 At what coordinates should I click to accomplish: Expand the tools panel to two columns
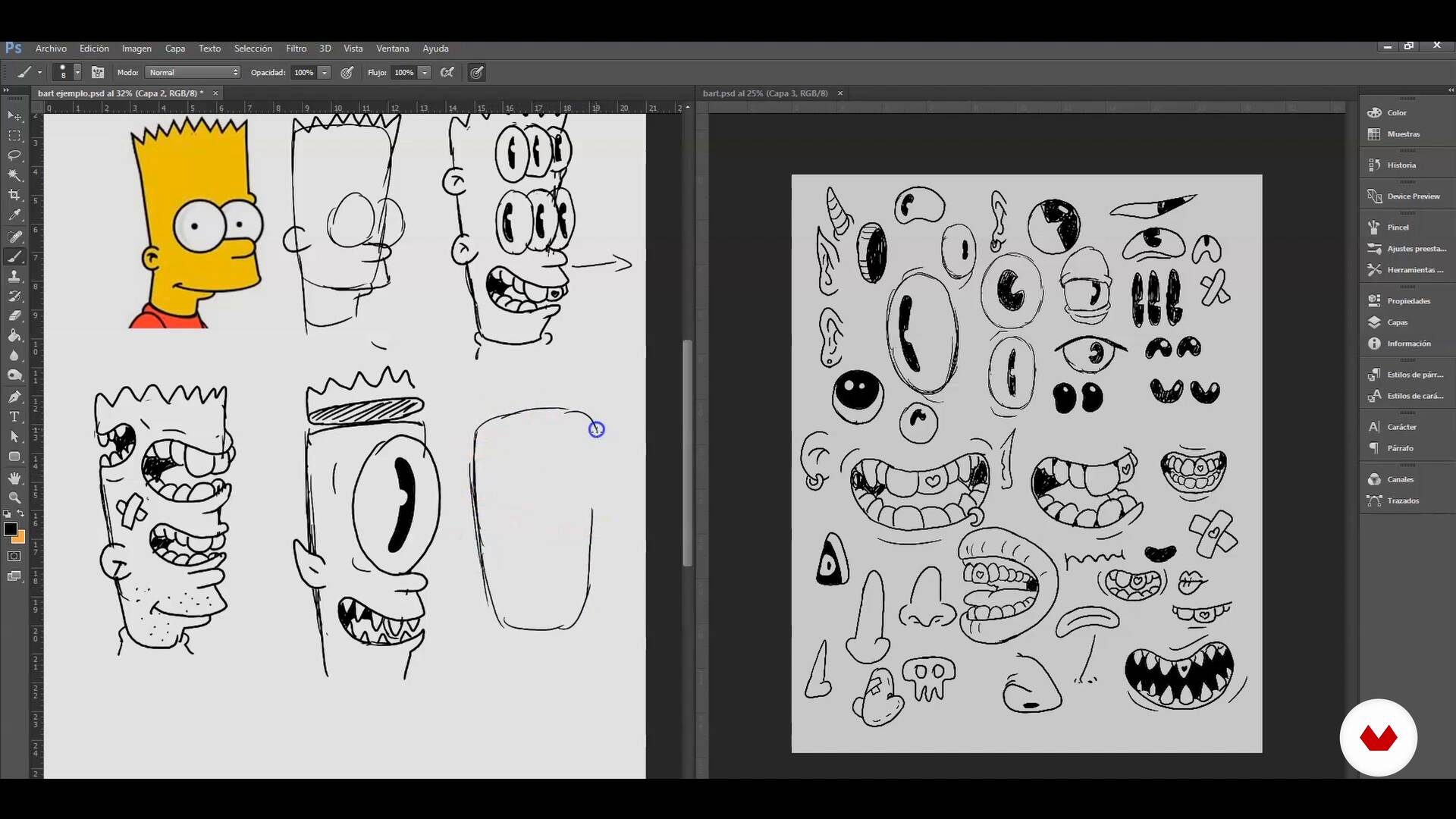(6, 90)
